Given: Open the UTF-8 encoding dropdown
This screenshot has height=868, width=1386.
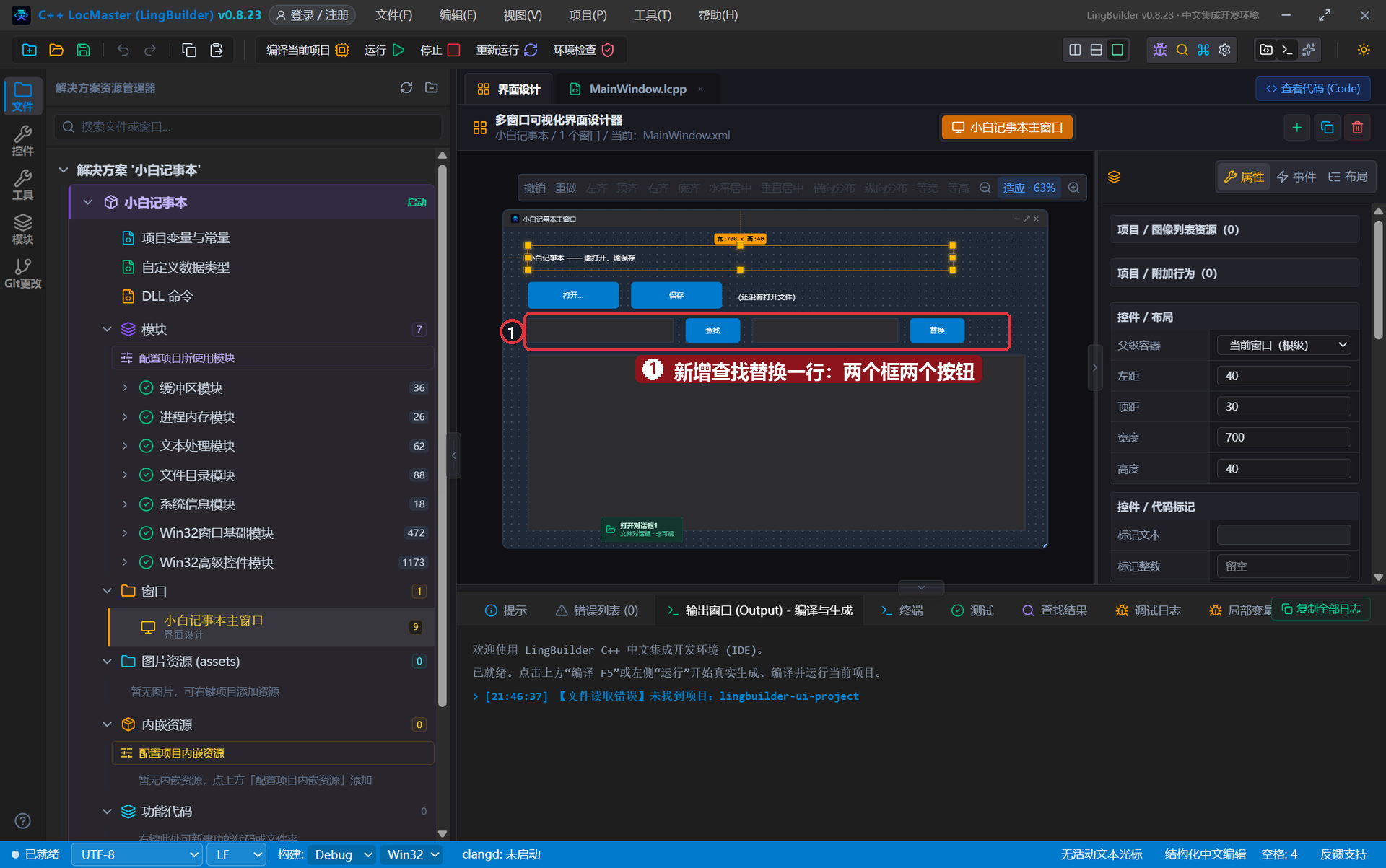Looking at the screenshot, I should [x=137, y=854].
